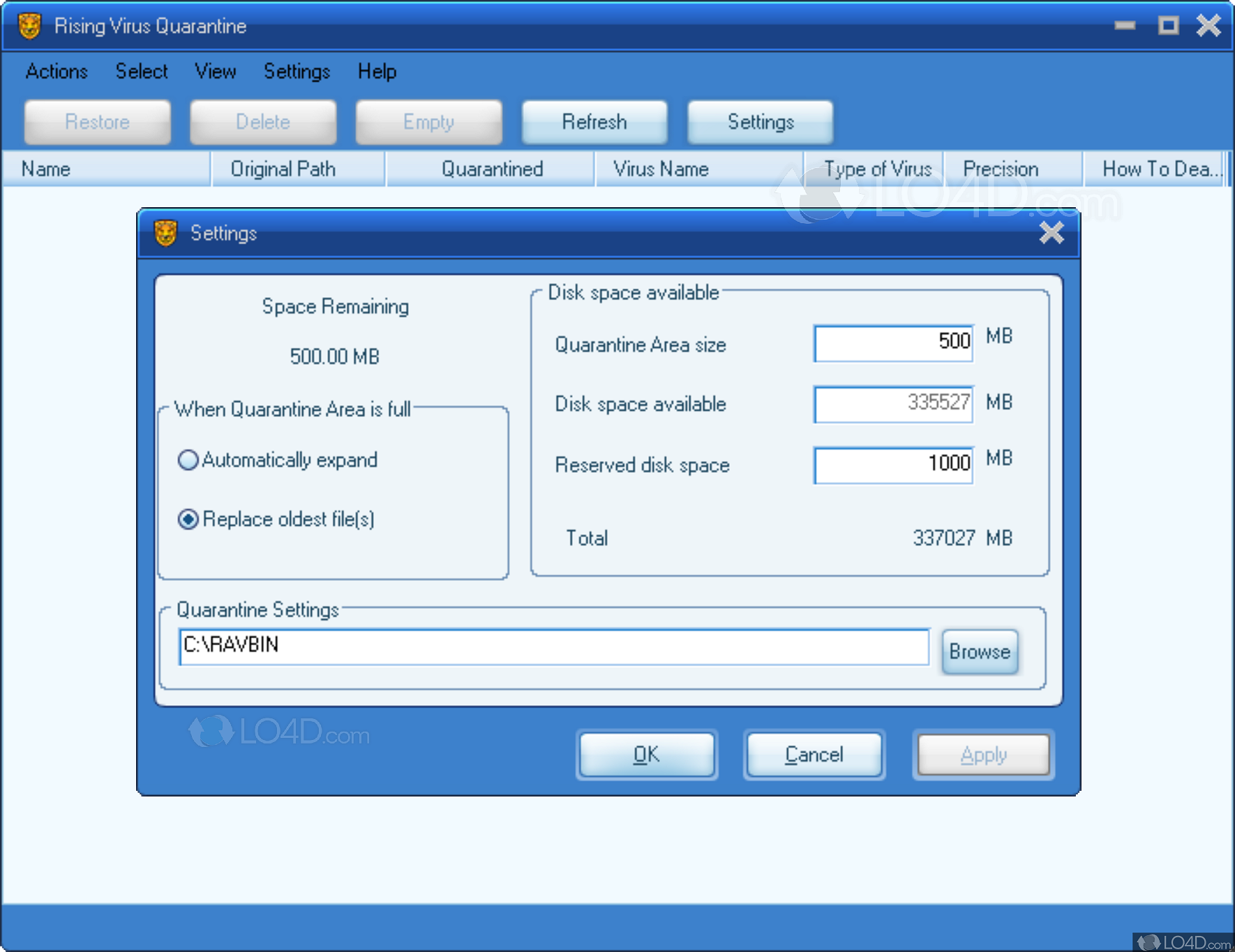Select Automatically expand option
1235x952 pixels.
click(278, 460)
